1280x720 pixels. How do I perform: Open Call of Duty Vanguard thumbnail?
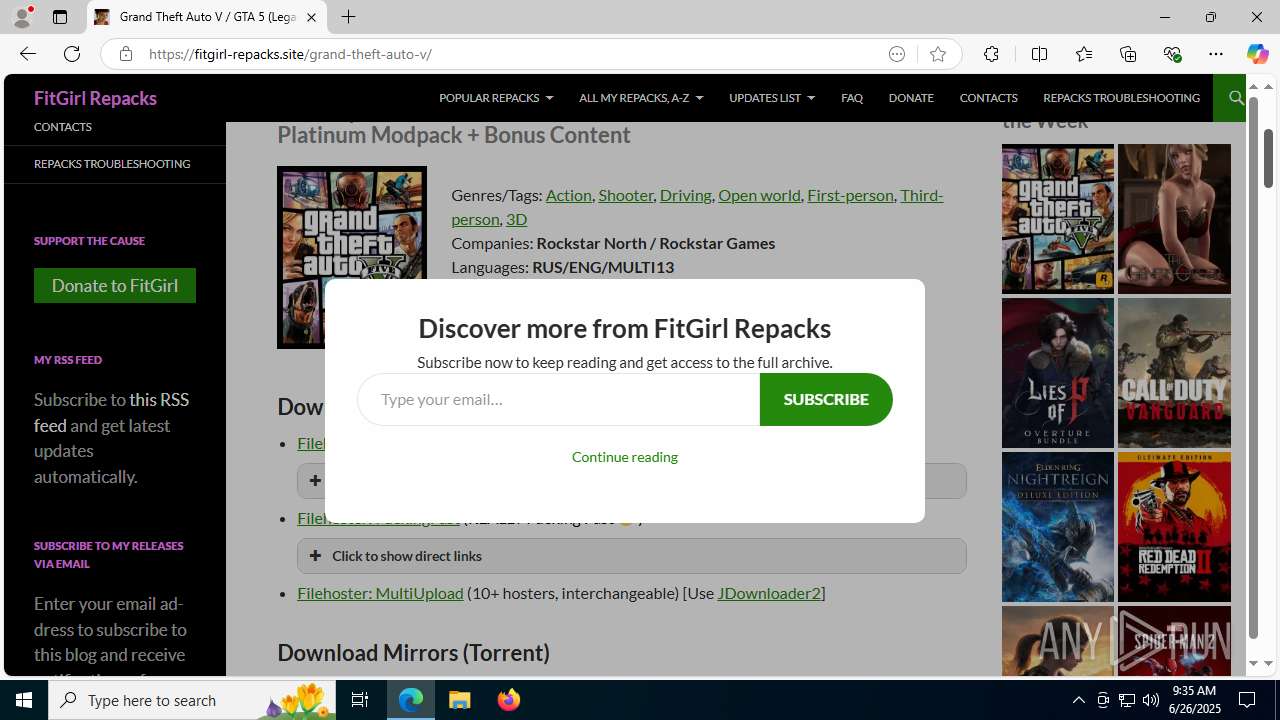(x=1174, y=373)
